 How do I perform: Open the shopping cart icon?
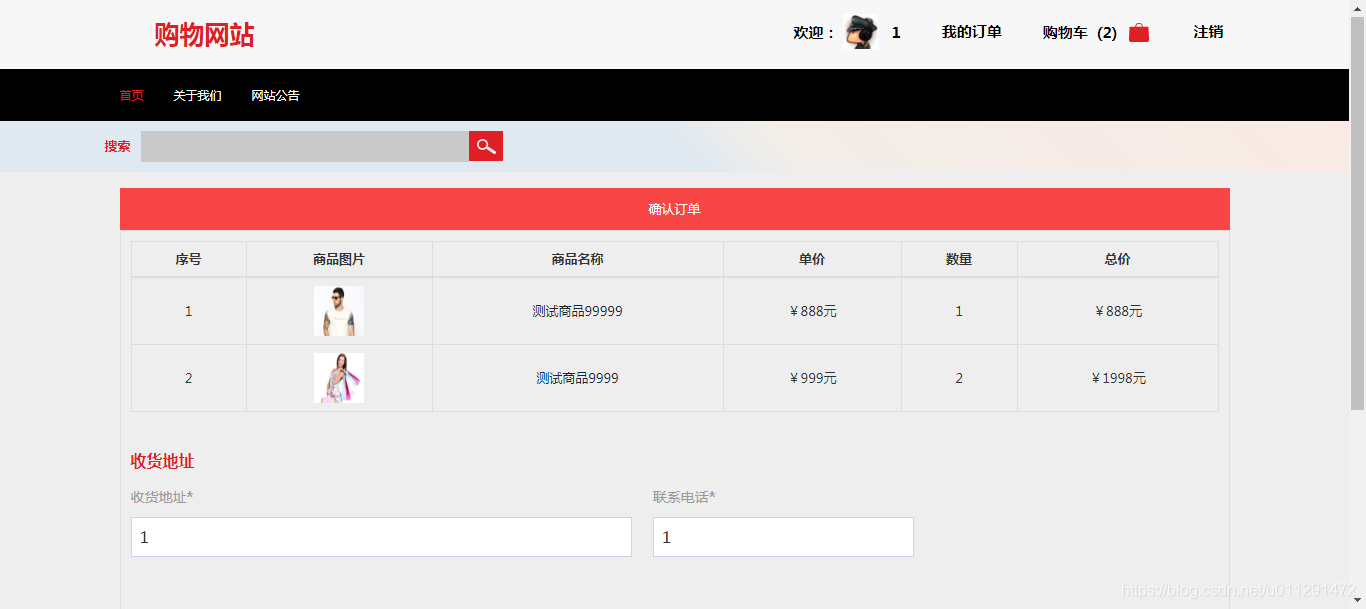[1138, 31]
